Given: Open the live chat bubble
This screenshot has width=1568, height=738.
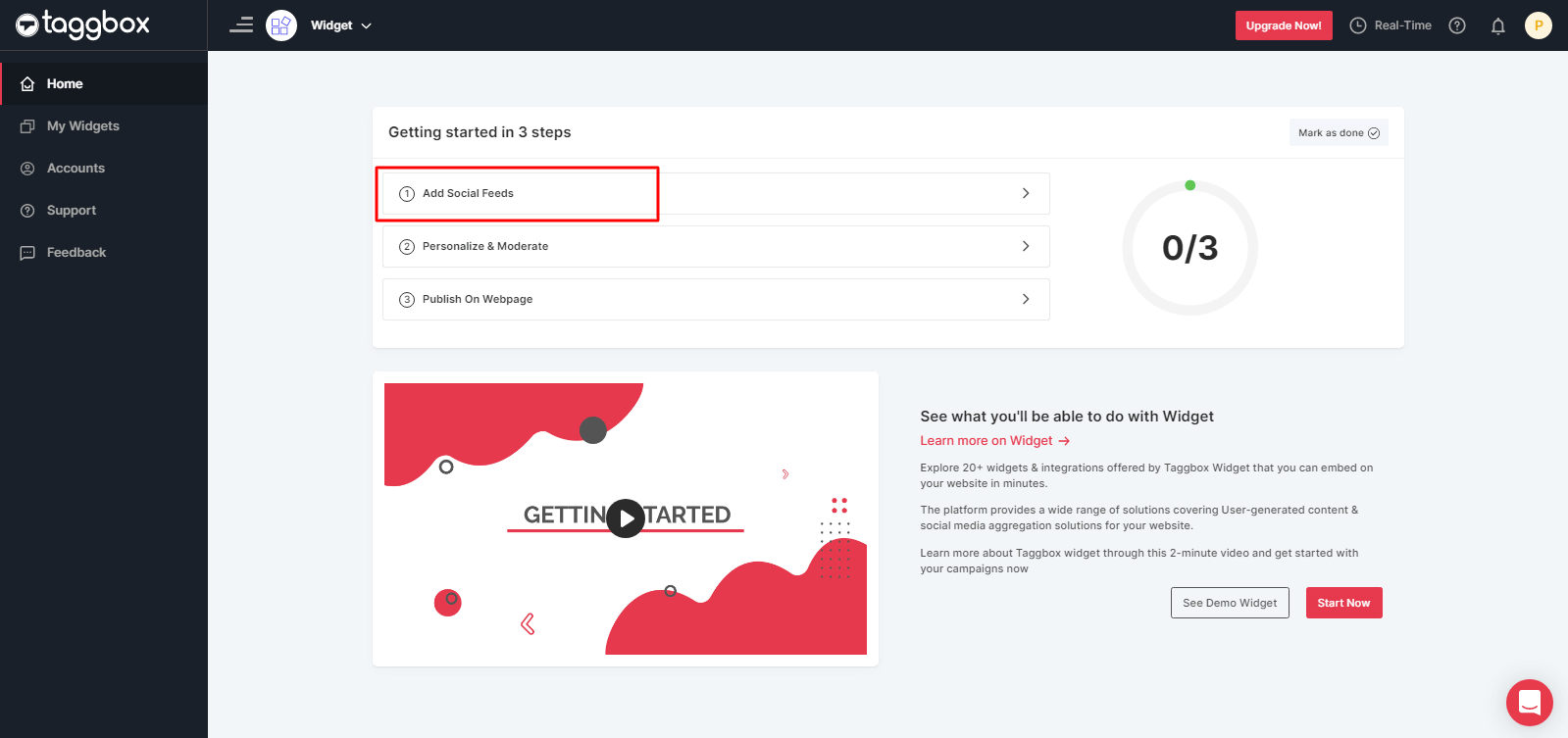Looking at the screenshot, I should pyautogui.click(x=1529, y=702).
